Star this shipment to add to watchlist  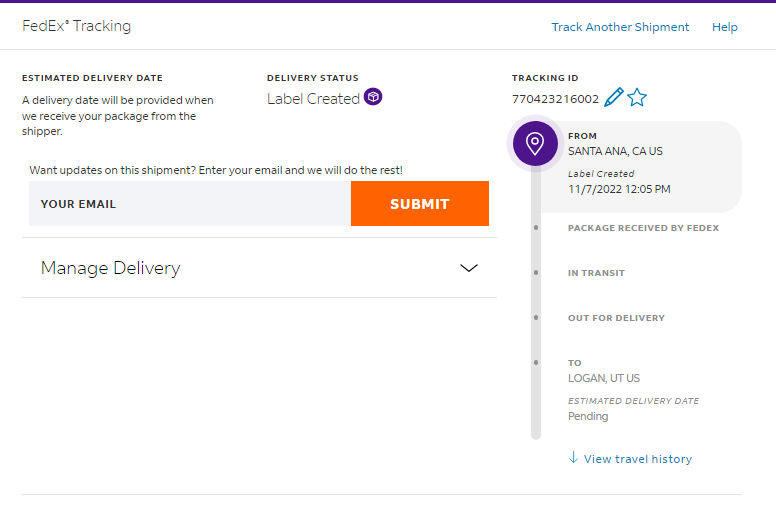637,97
